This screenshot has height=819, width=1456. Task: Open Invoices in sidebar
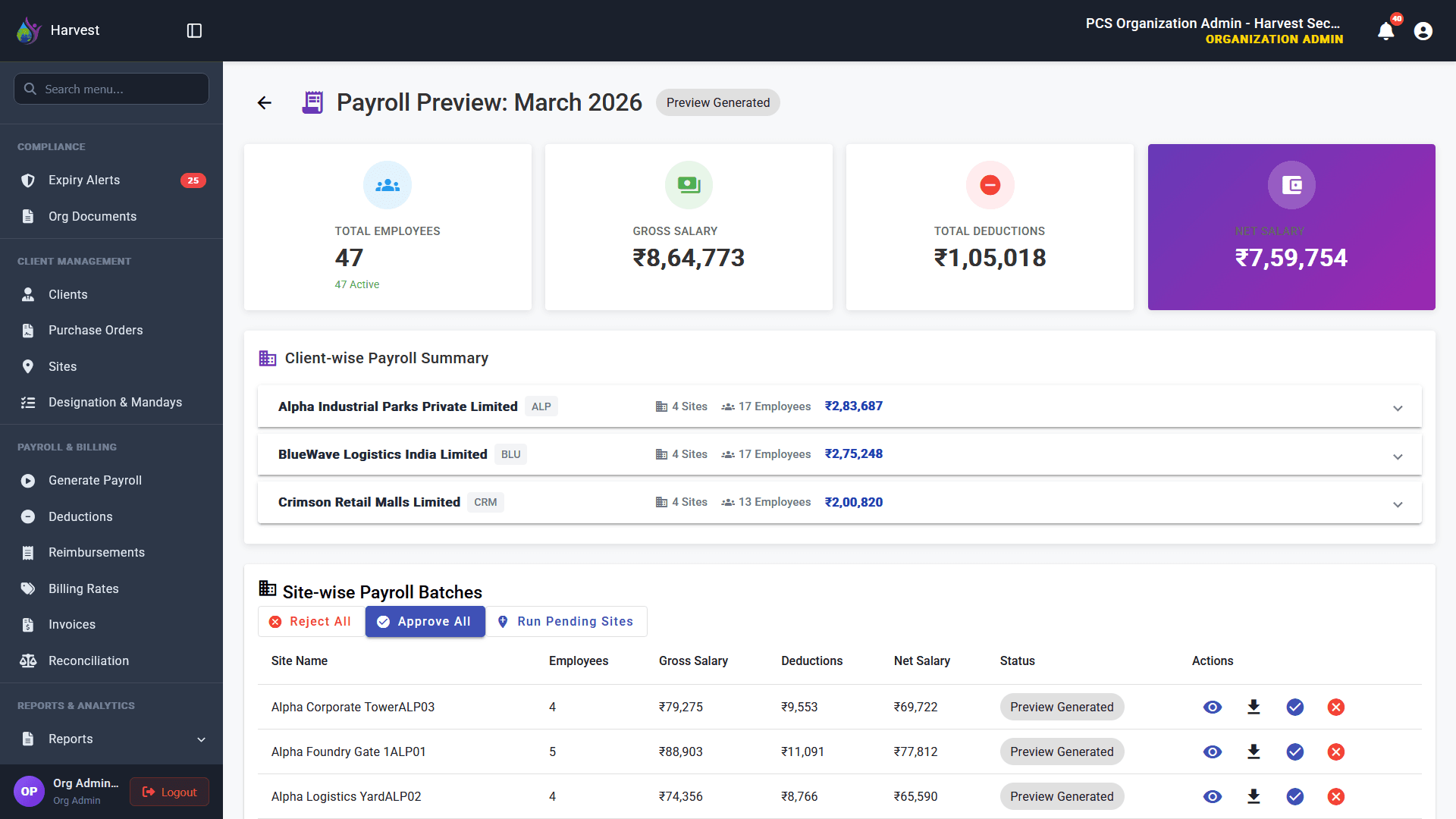click(x=111, y=624)
